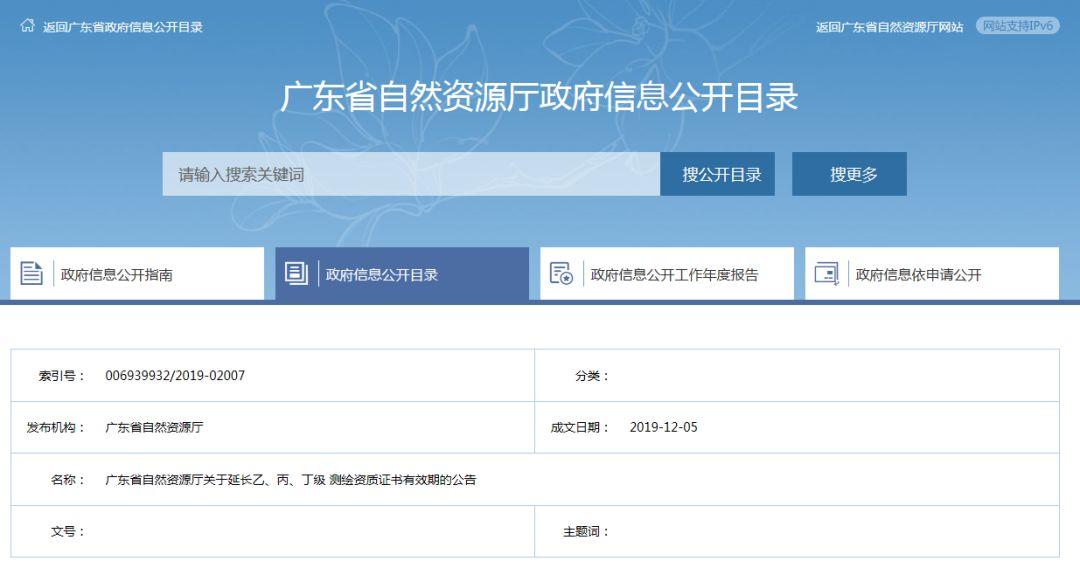Open 返回广东省政府信息公开目录 link
The image size is (1080, 568).
coord(123,27)
